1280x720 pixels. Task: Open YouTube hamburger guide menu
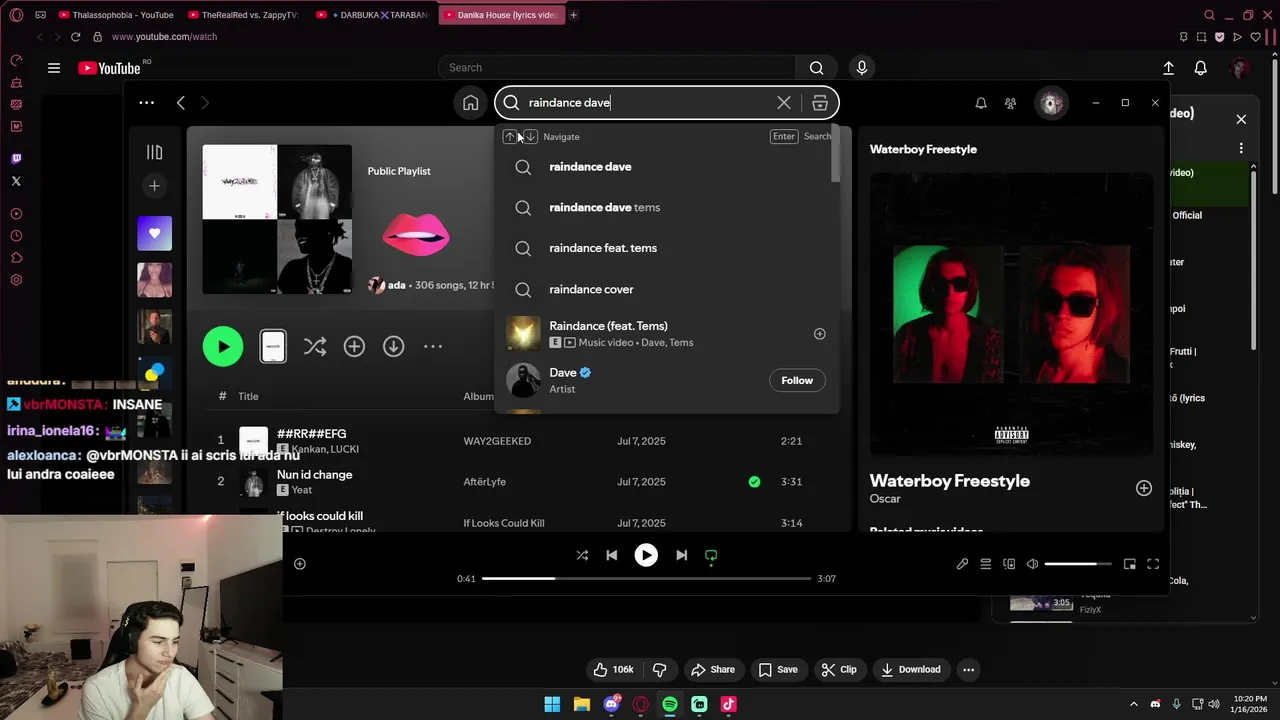coord(54,68)
